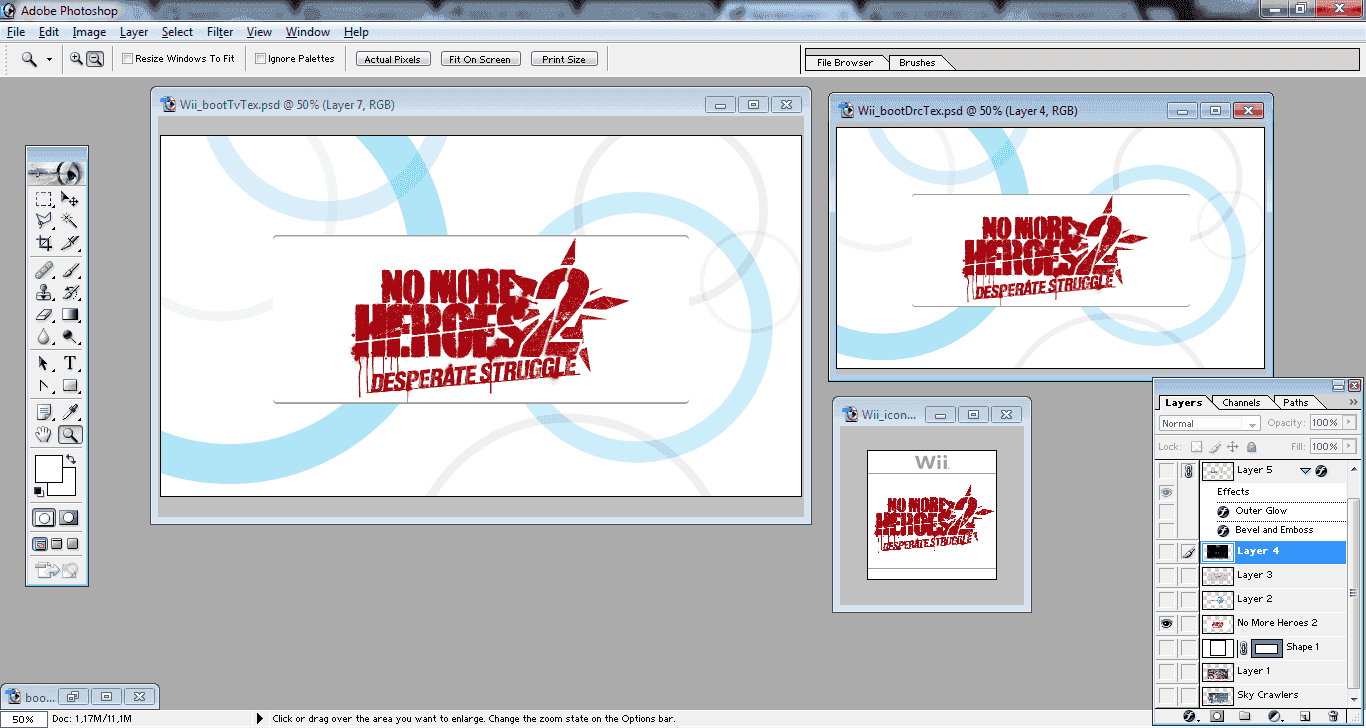The height and width of the screenshot is (728, 1366).
Task: Open the adjustment layer menu in Layers panel
Action: [1275, 716]
